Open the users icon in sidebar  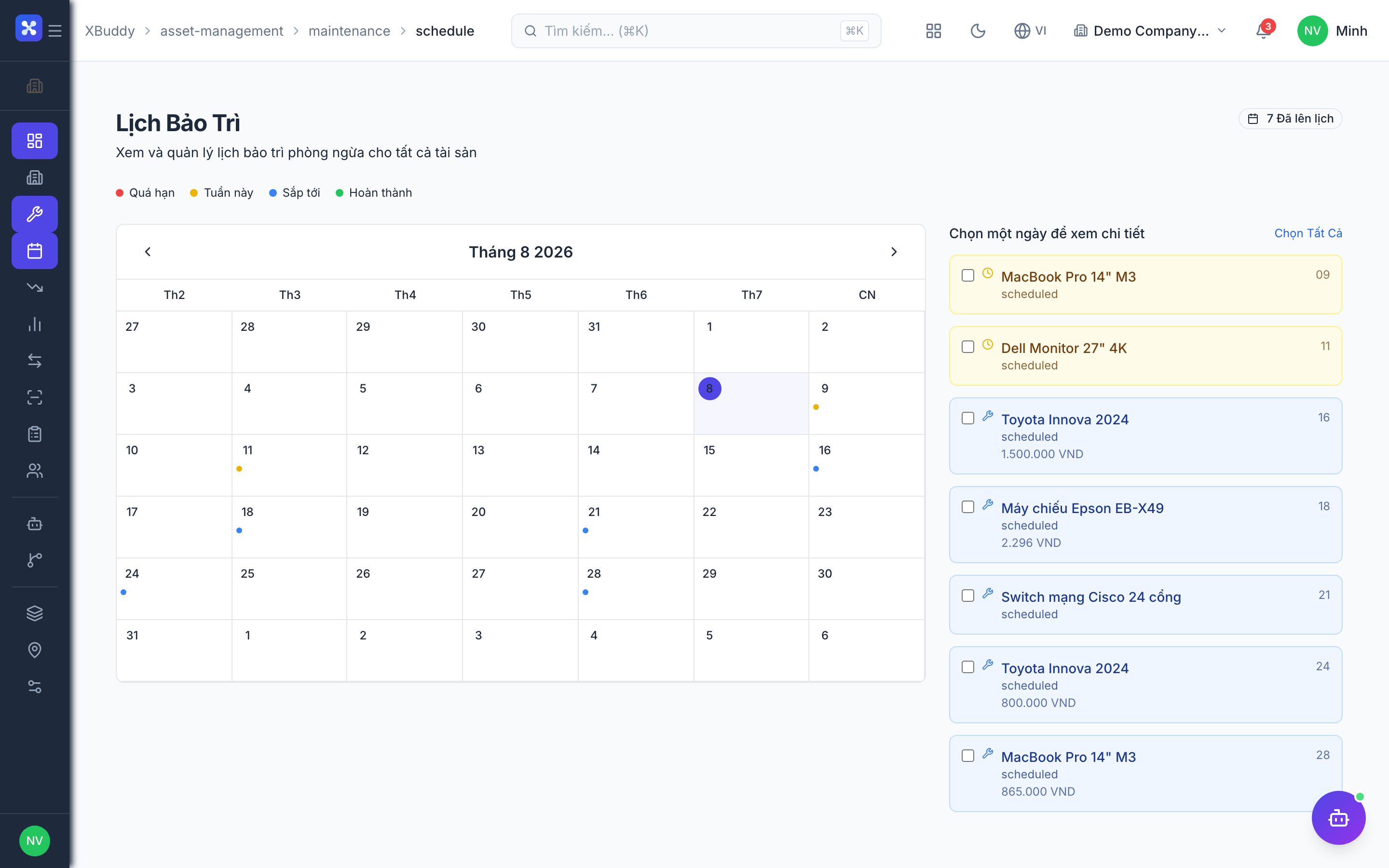(x=34, y=471)
